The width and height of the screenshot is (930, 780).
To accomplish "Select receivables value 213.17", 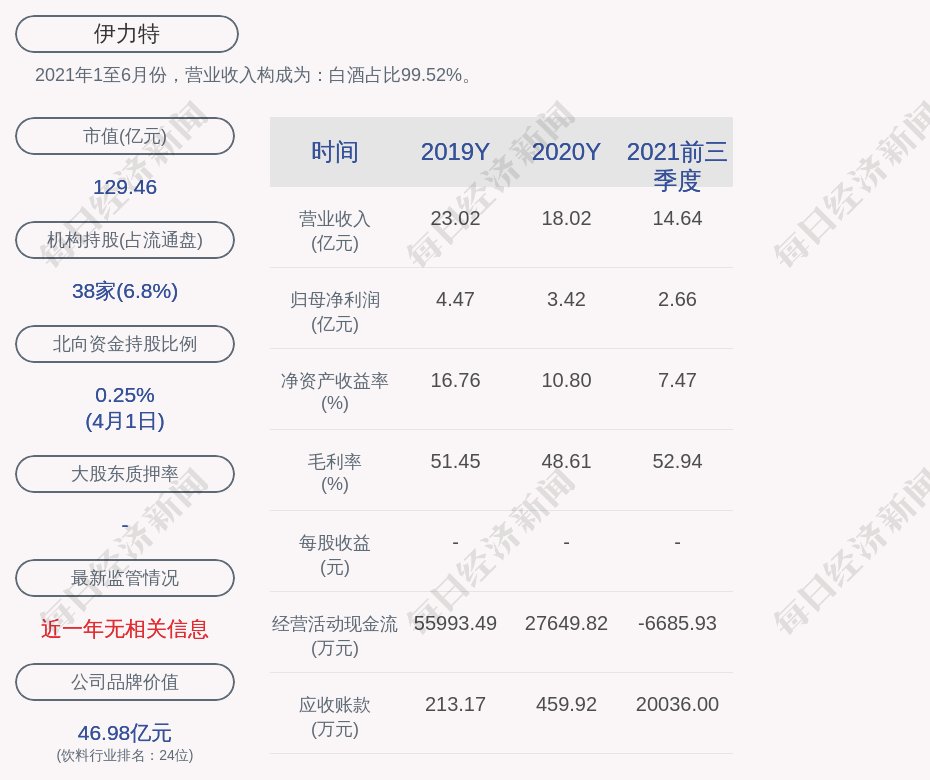I will pos(456,705).
